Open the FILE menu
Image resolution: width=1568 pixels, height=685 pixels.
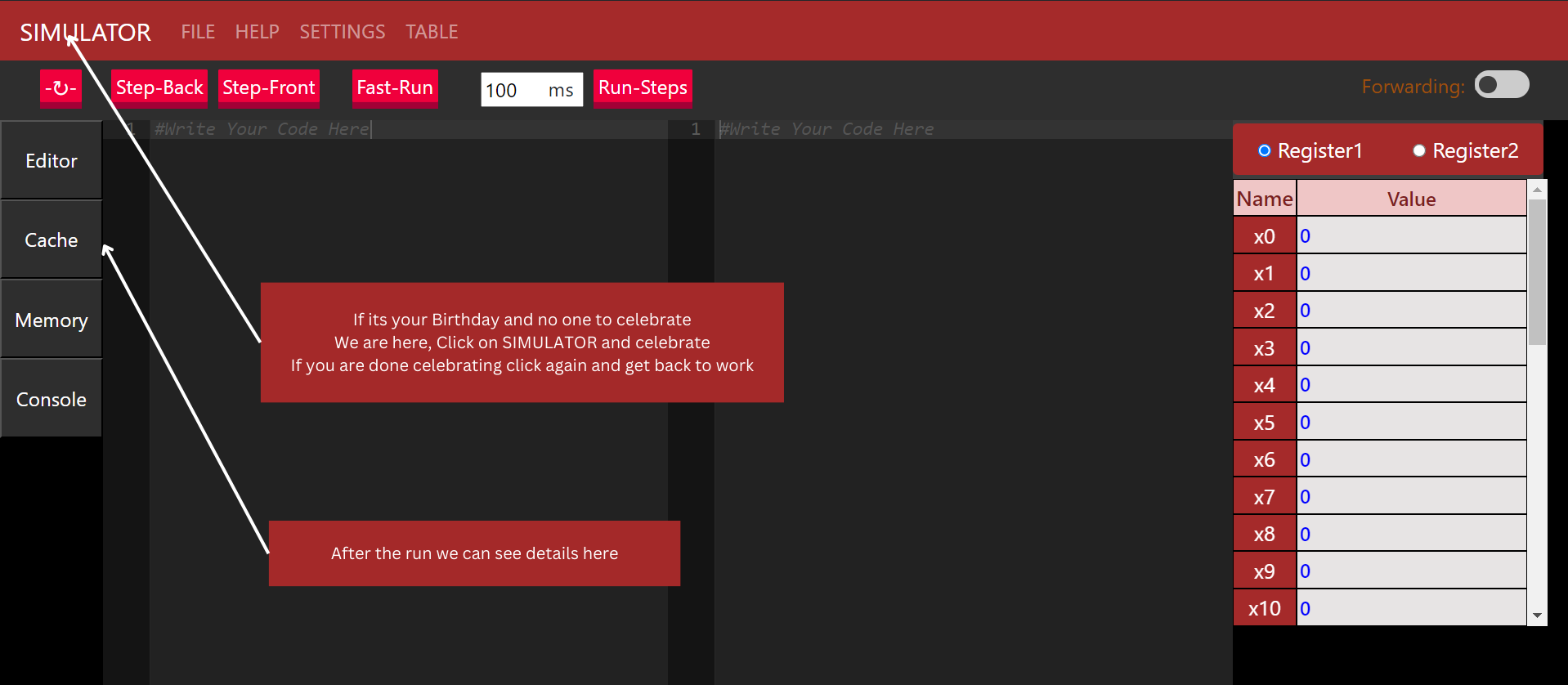click(x=198, y=32)
